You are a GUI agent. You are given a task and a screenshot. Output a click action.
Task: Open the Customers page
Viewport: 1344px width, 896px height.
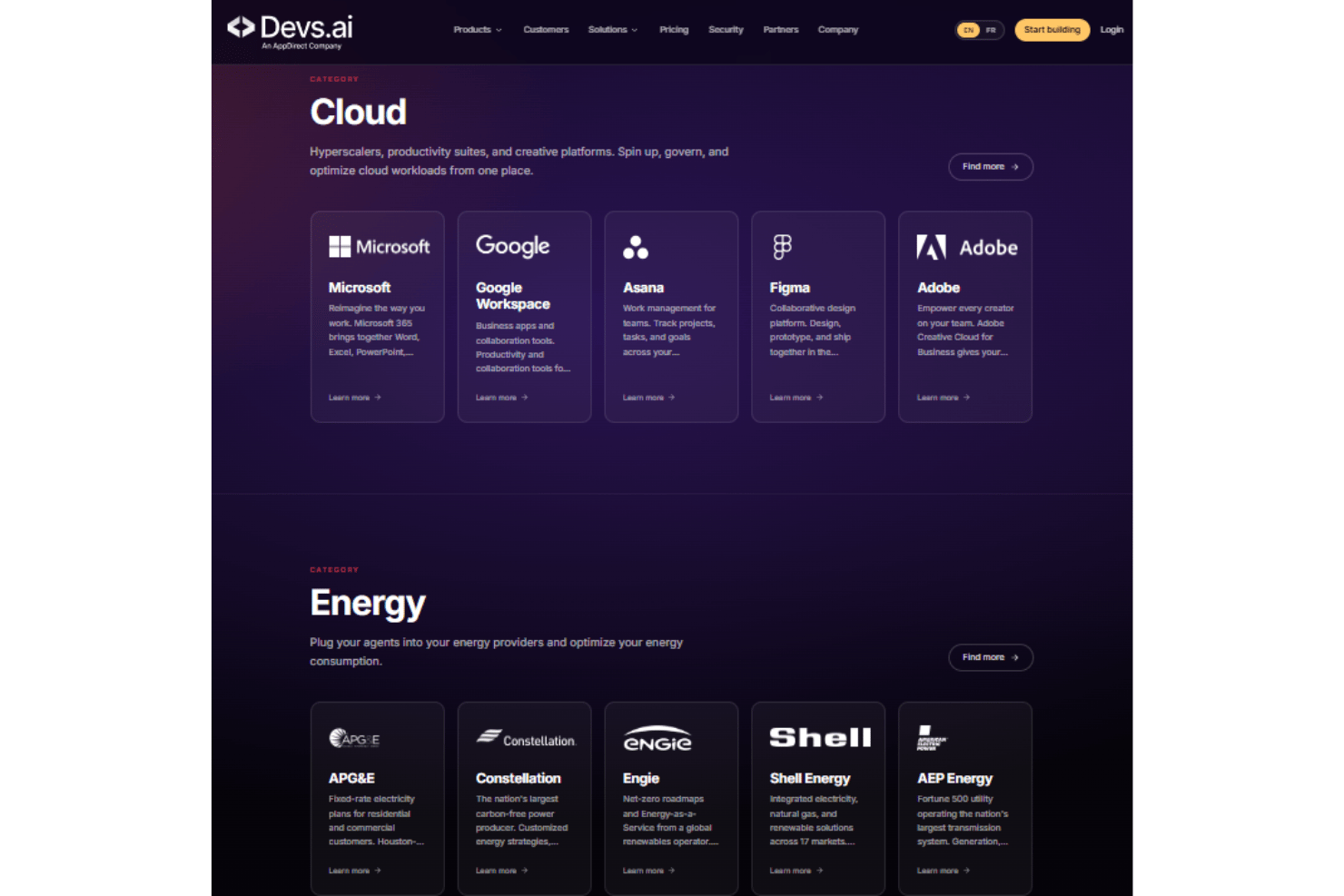546,30
